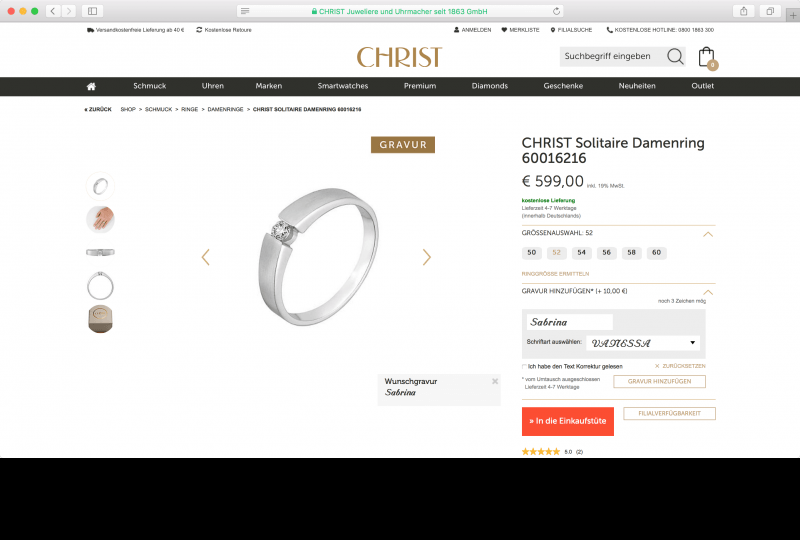The width and height of the screenshot is (800, 540).
Task: Reload the page in Safari
Action: pos(556,11)
